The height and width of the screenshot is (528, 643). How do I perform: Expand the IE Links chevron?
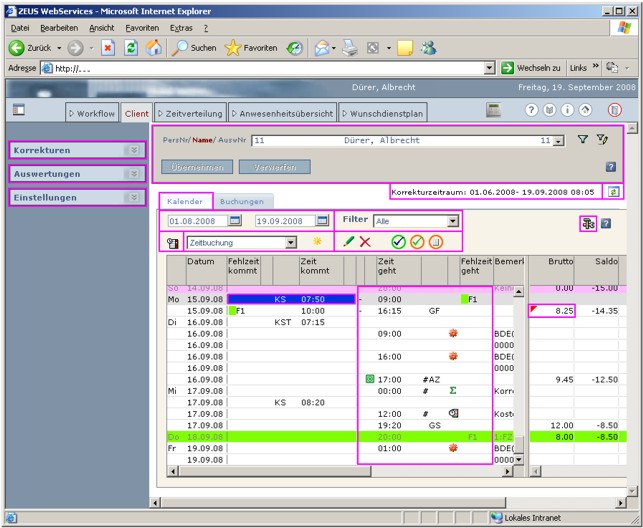coord(596,66)
